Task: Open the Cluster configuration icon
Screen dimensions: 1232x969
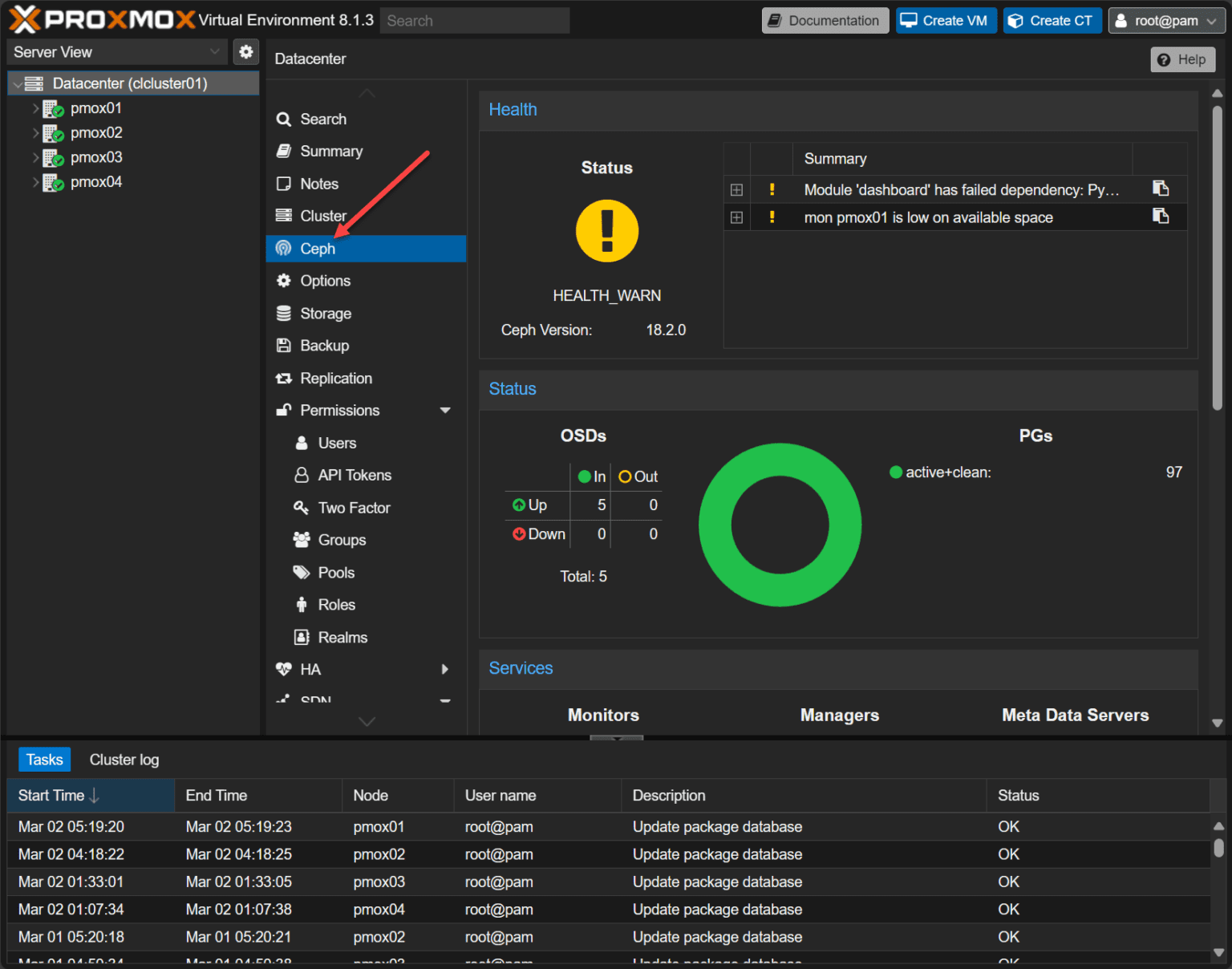Action: point(285,216)
